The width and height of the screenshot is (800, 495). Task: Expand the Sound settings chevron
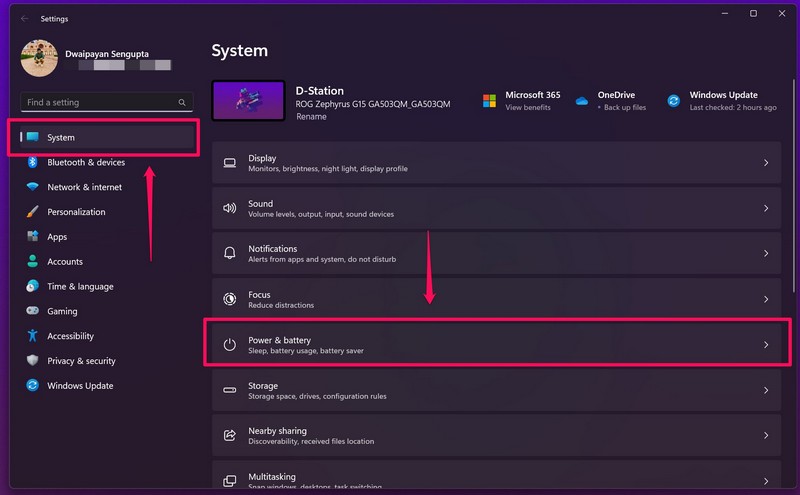coord(766,208)
